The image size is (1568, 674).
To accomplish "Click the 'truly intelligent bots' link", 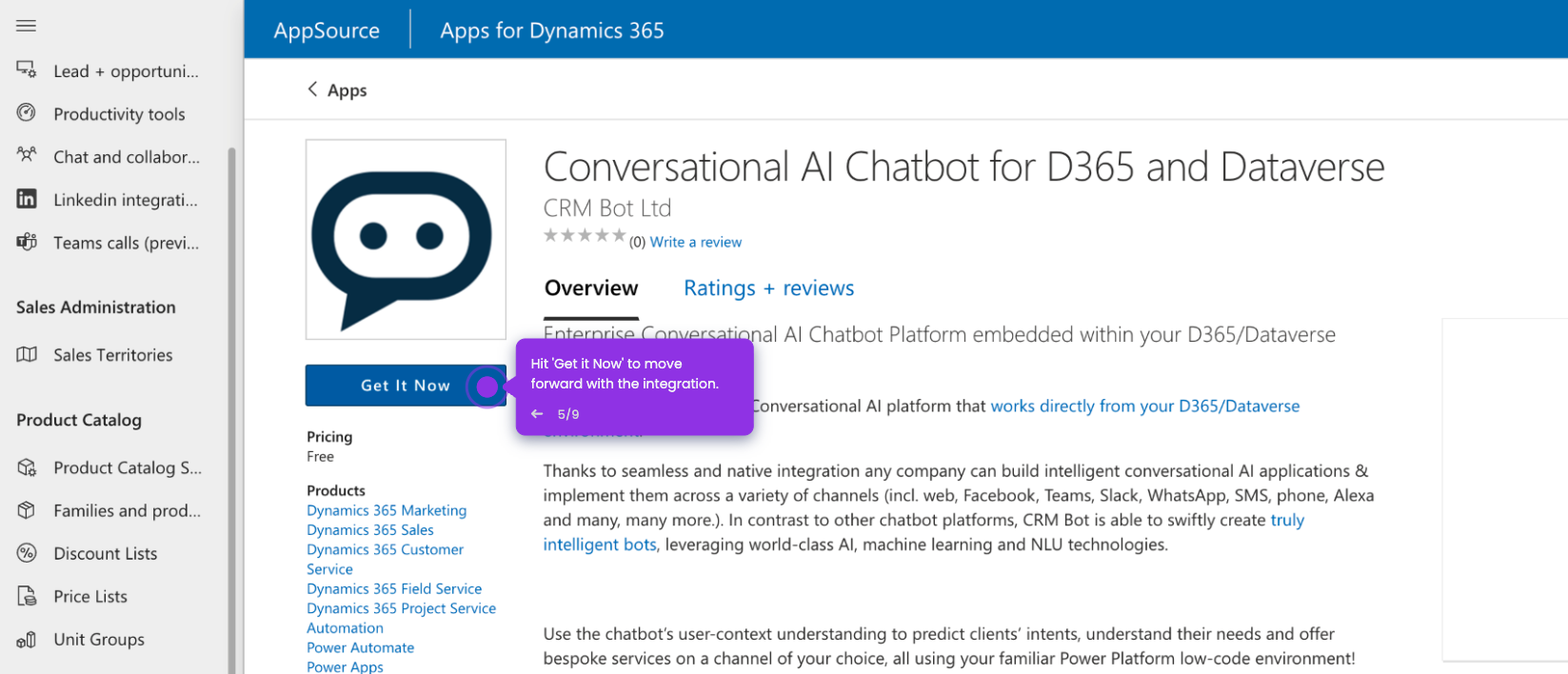I will tap(923, 532).
